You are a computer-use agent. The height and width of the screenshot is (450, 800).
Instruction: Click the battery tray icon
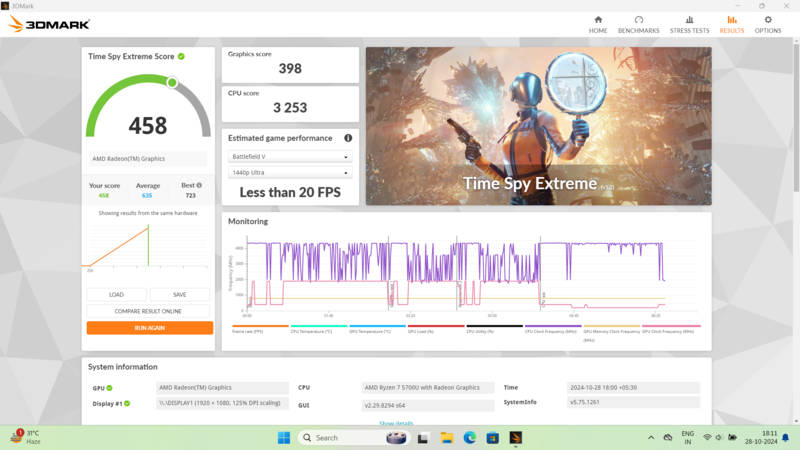click(732, 438)
